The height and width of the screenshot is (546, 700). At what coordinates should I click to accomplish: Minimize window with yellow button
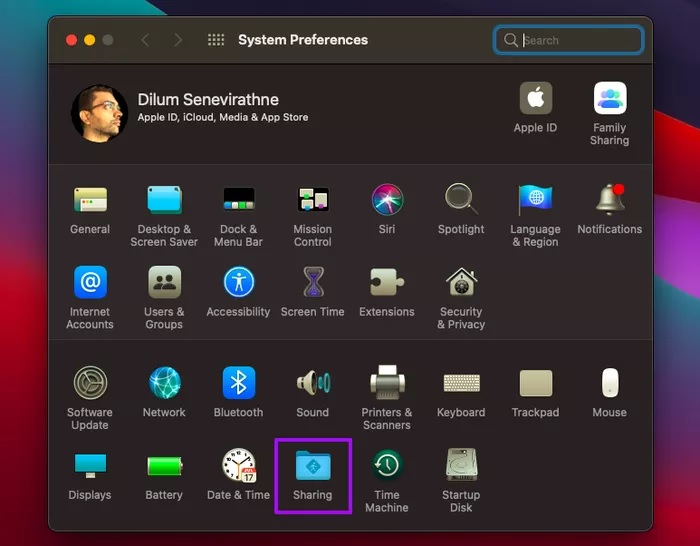pyautogui.click(x=90, y=40)
